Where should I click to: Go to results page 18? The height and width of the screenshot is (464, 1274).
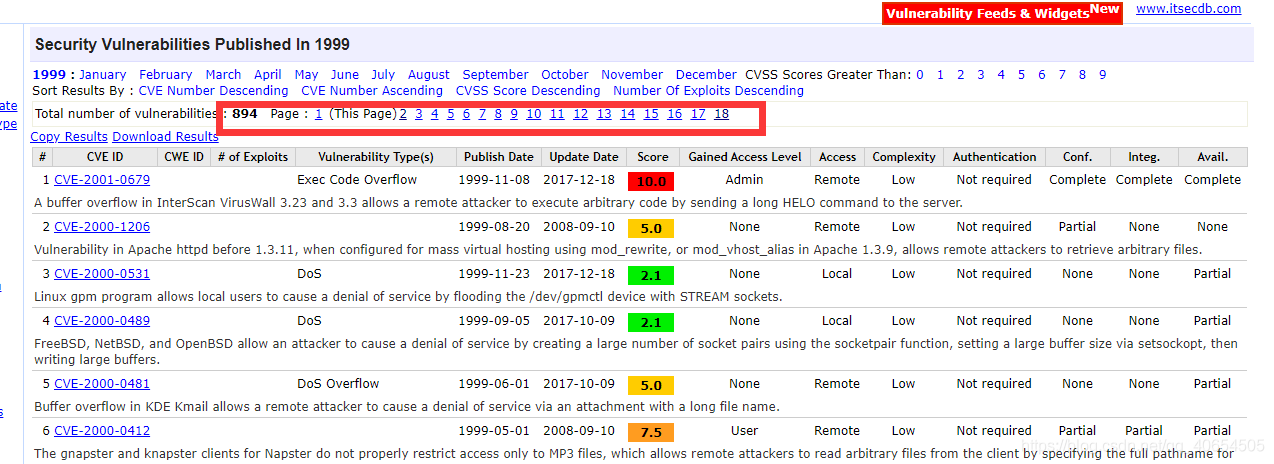point(722,114)
